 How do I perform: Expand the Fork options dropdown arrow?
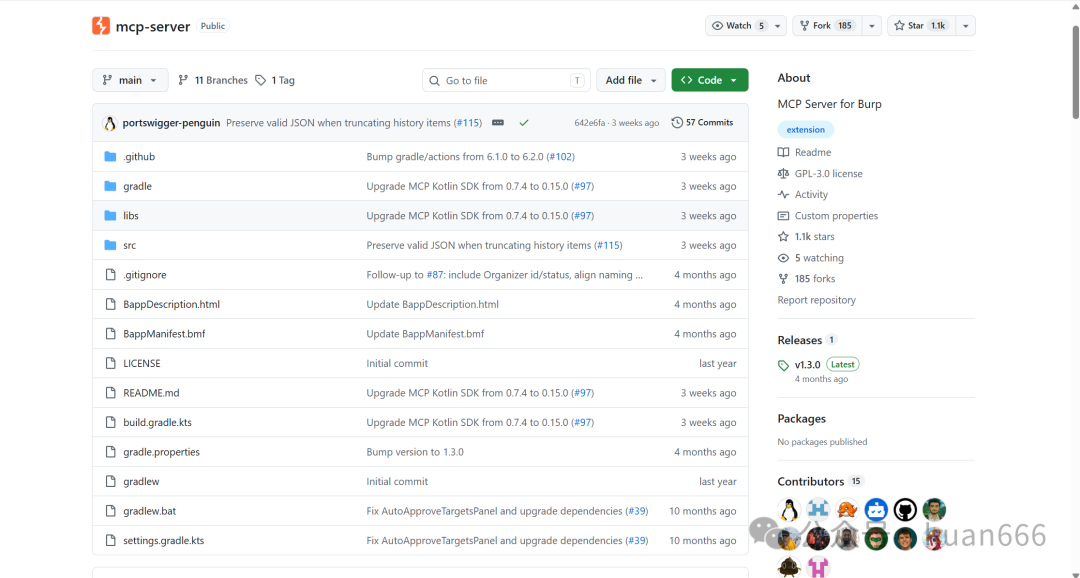tap(871, 26)
